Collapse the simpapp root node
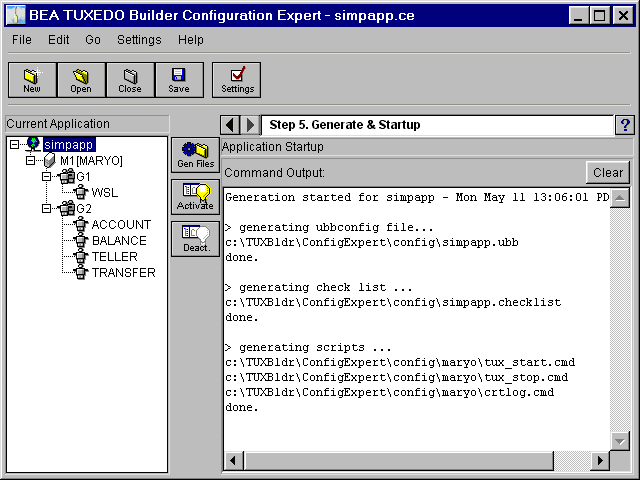 (x=14, y=144)
